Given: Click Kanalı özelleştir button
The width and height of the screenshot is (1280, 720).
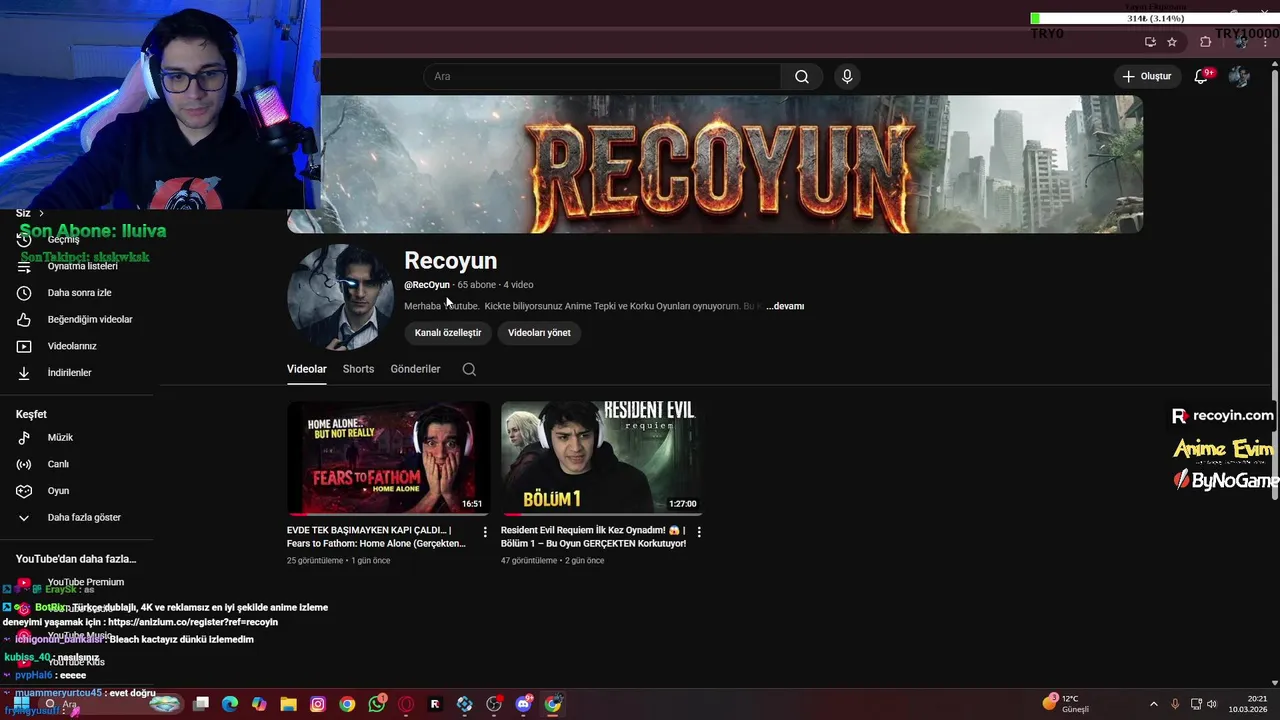Looking at the screenshot, I should [x=448, y=333].
